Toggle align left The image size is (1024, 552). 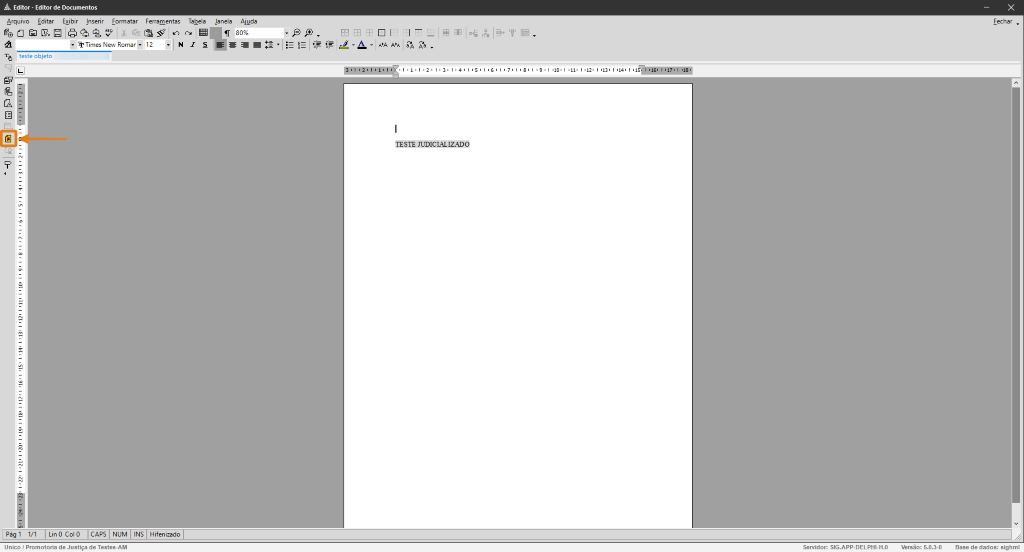click(x=220, y=45)
